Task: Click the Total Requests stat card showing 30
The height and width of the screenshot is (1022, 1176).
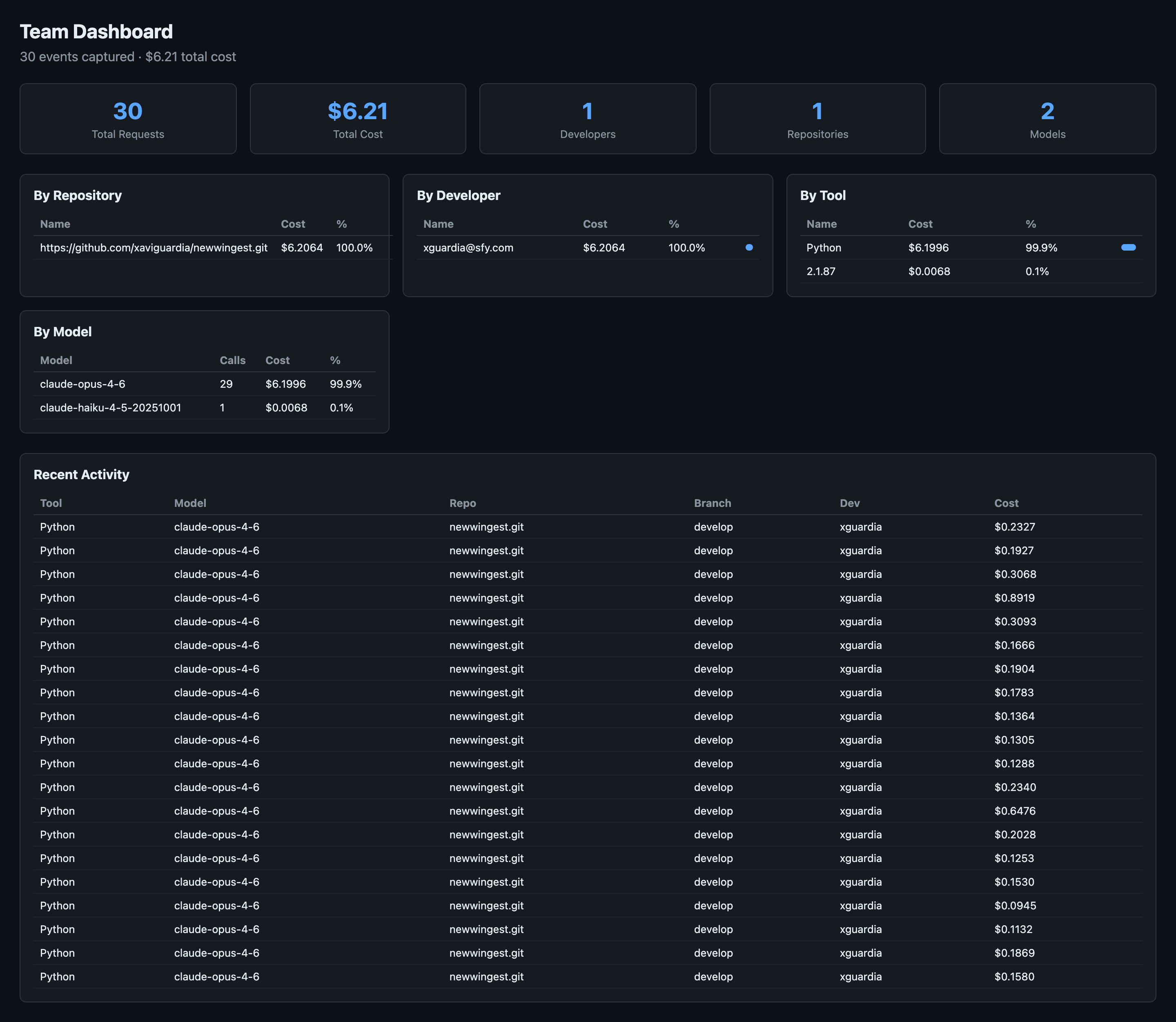Action: [127, 119]
